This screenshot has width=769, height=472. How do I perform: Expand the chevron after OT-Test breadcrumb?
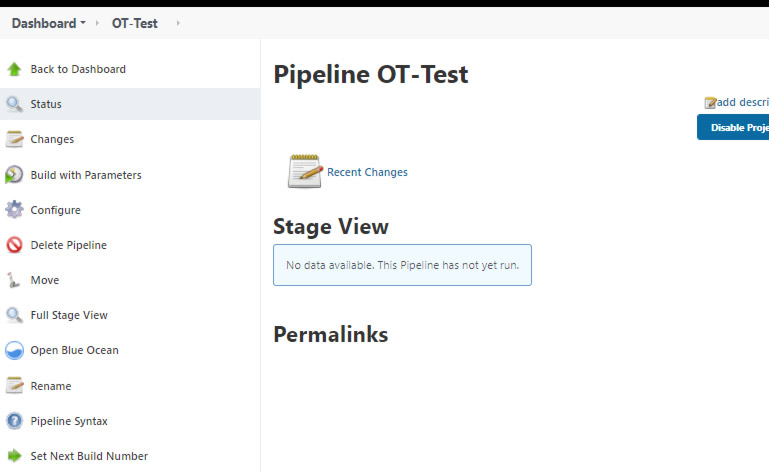click(178, 23)
